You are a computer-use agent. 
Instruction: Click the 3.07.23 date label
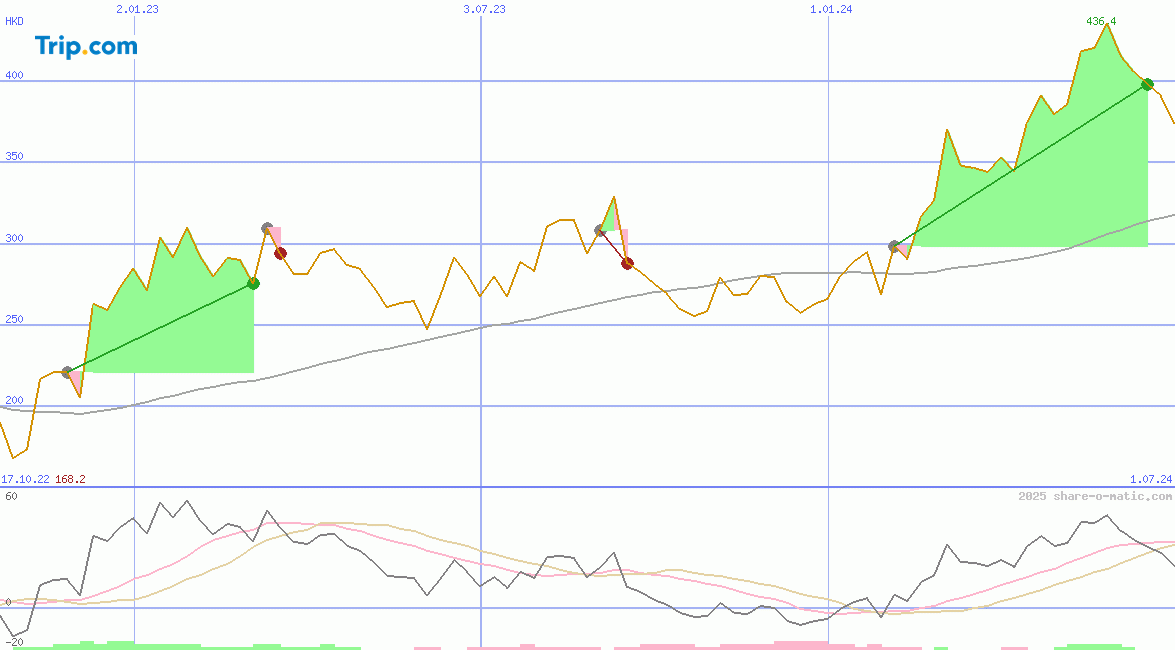[x=484, y=9]
